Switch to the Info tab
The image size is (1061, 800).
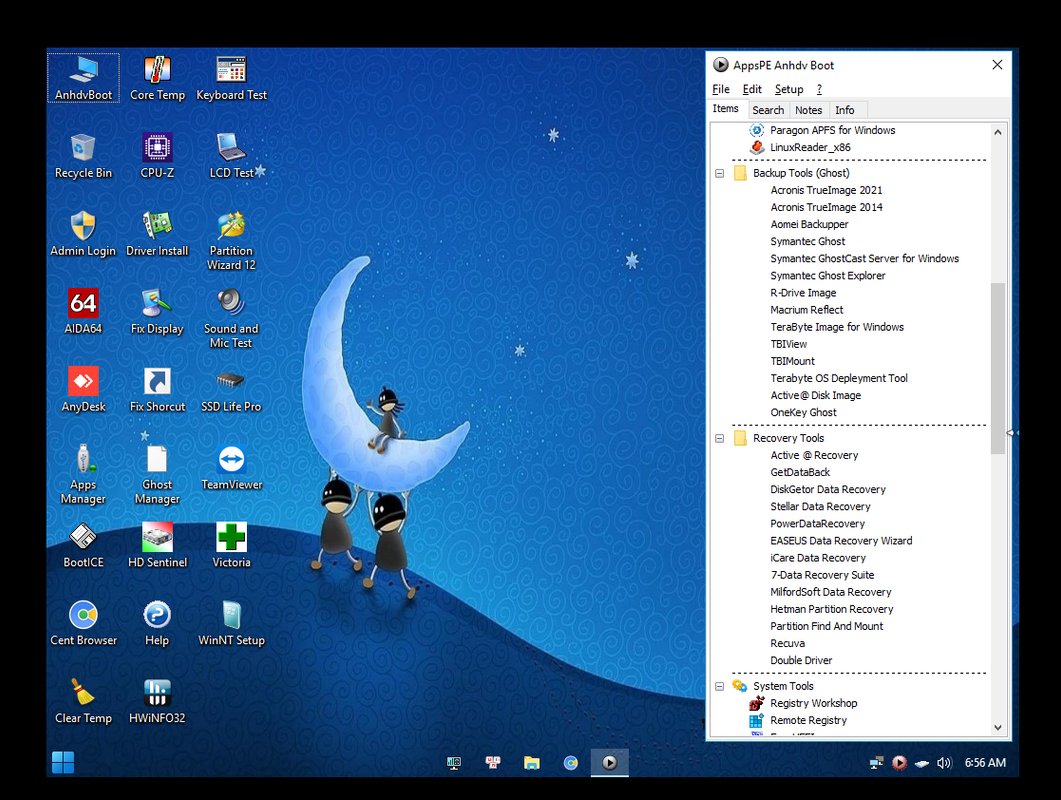click(844, 110)
